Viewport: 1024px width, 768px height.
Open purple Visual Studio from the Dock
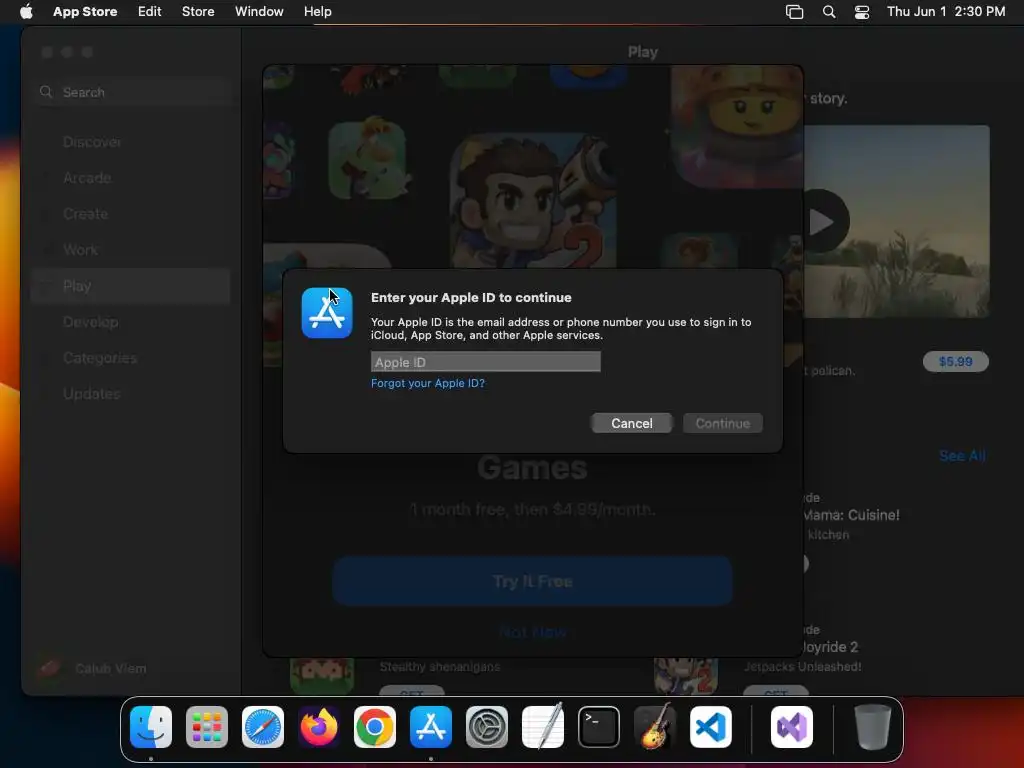point(792,727)
